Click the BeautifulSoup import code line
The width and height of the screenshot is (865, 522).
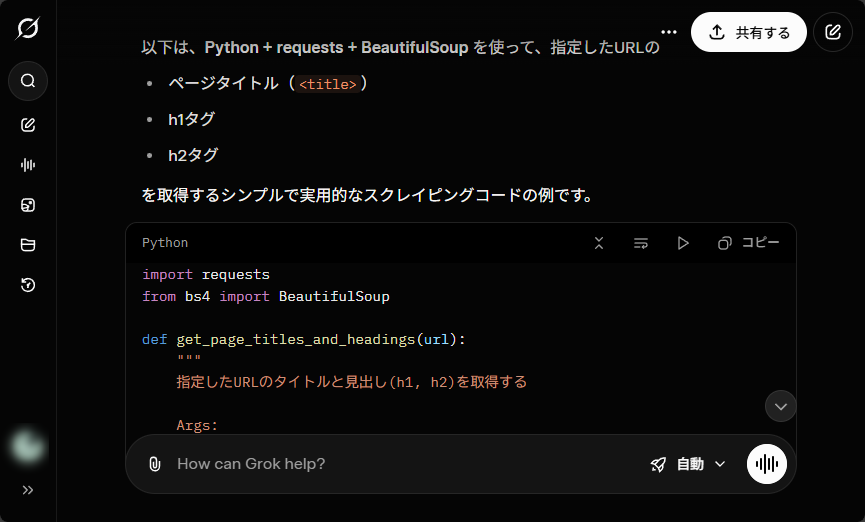pyautogui.click(x=266, y=296)
